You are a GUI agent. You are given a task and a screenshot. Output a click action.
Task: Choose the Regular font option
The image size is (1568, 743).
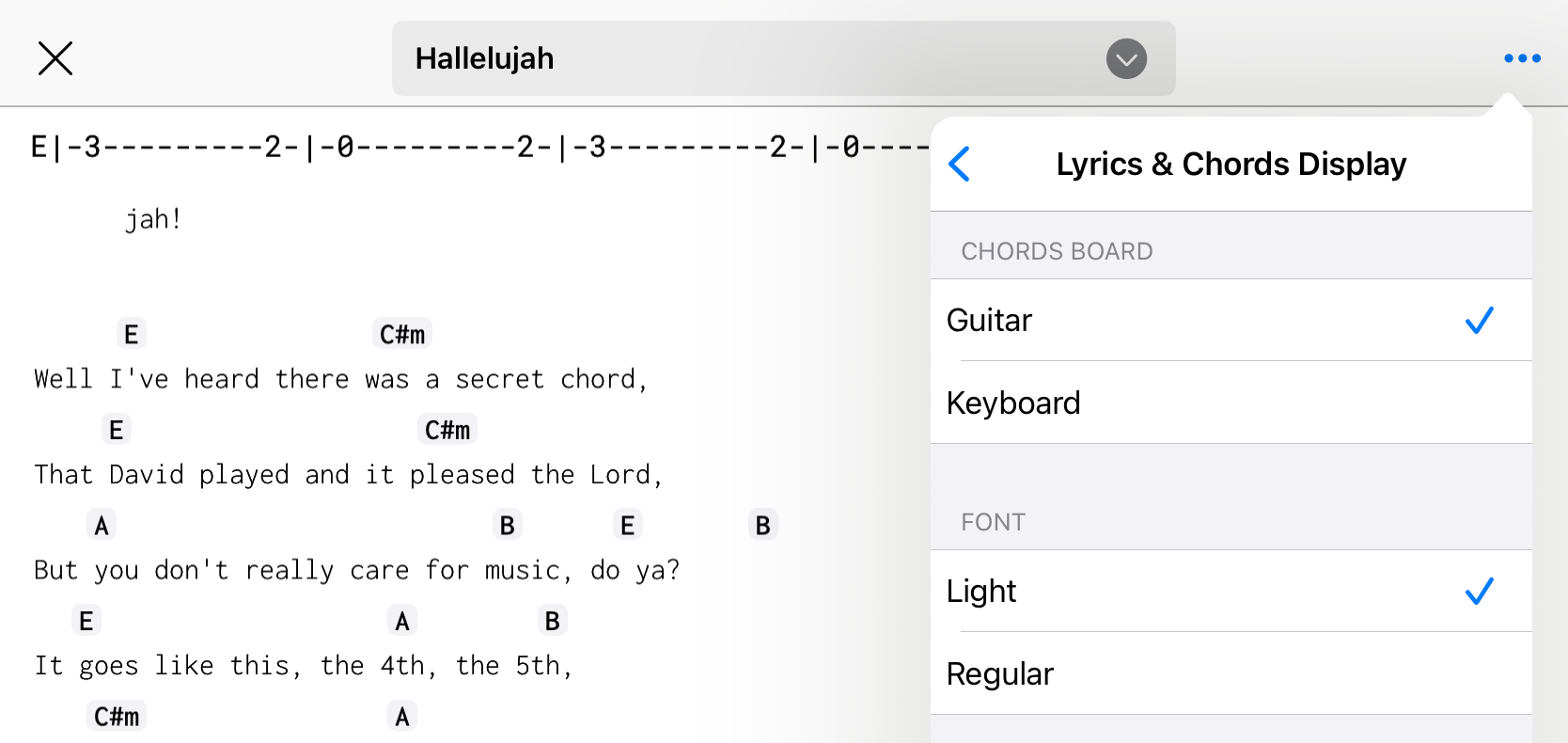point(1231,673)
